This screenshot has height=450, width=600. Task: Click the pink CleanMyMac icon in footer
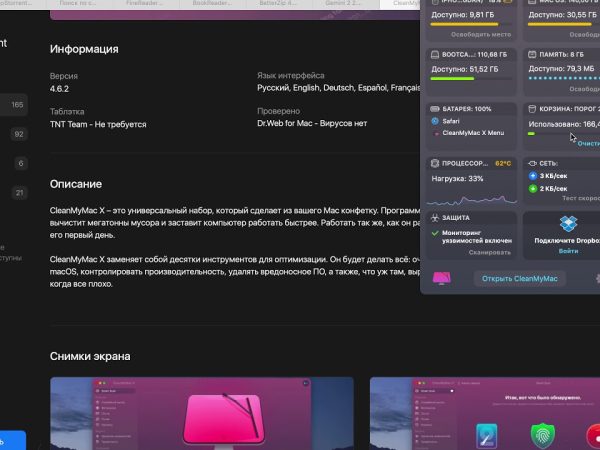pyautogui.click(x=440, y=279)
